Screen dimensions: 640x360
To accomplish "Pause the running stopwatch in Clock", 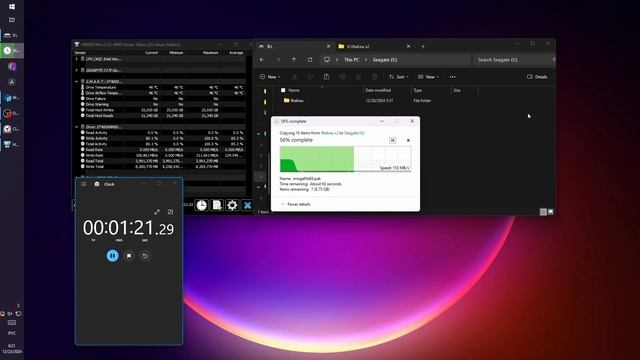I will point(113,256).
